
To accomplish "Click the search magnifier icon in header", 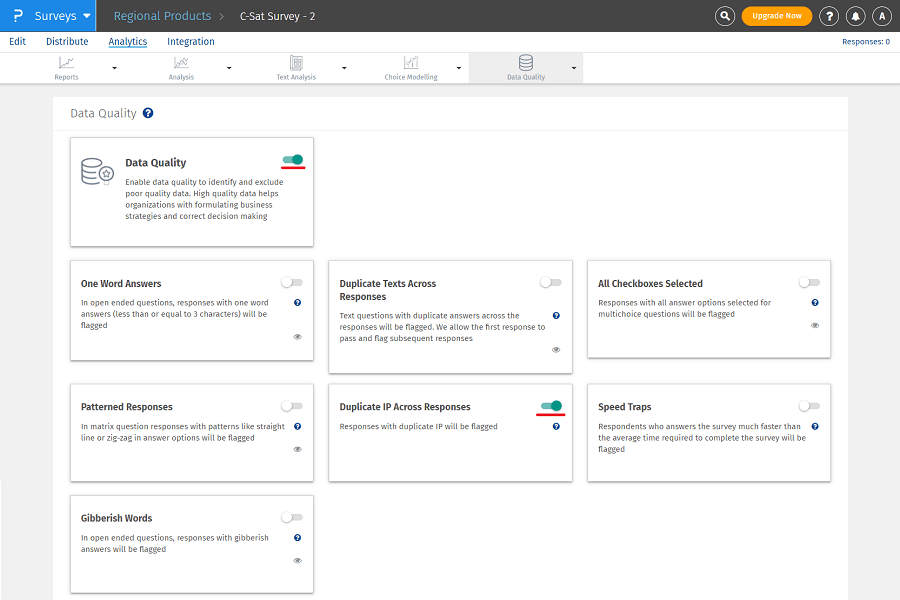I will point(725,16).
